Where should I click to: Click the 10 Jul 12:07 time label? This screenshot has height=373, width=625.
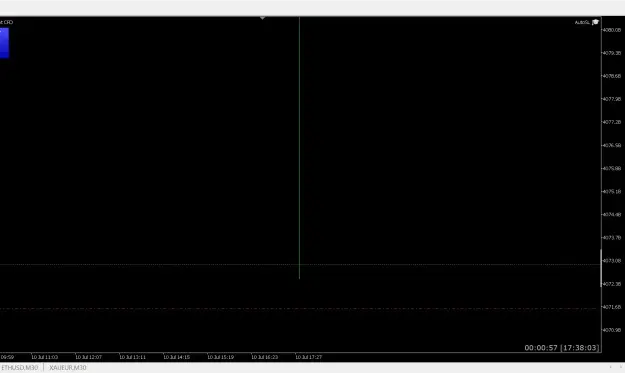tap(88, 357)
